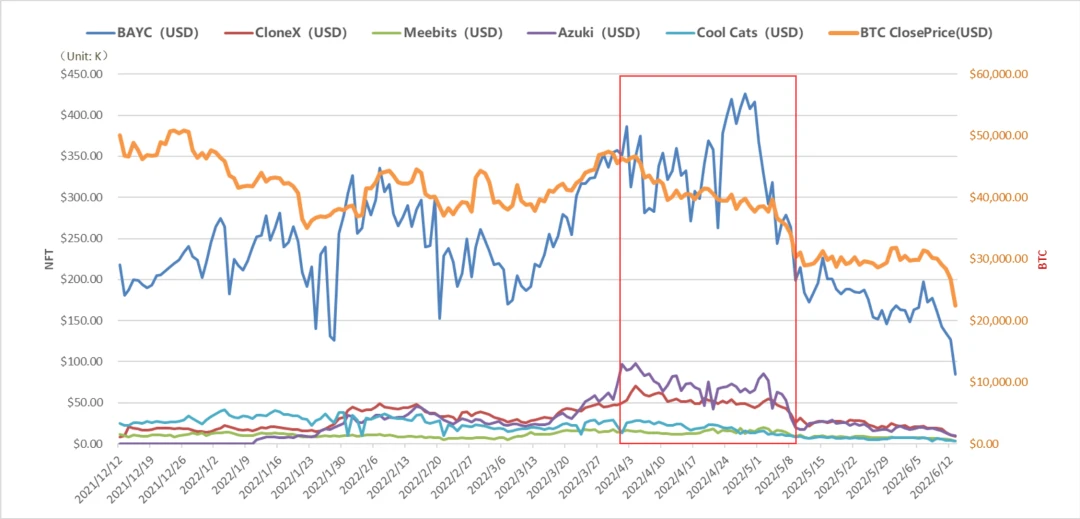The height and width of the screenshot is (519, 1080).
Task: Click the $30,000.00 right axis label
Action: pyautogui.click(x=998, y=259)
